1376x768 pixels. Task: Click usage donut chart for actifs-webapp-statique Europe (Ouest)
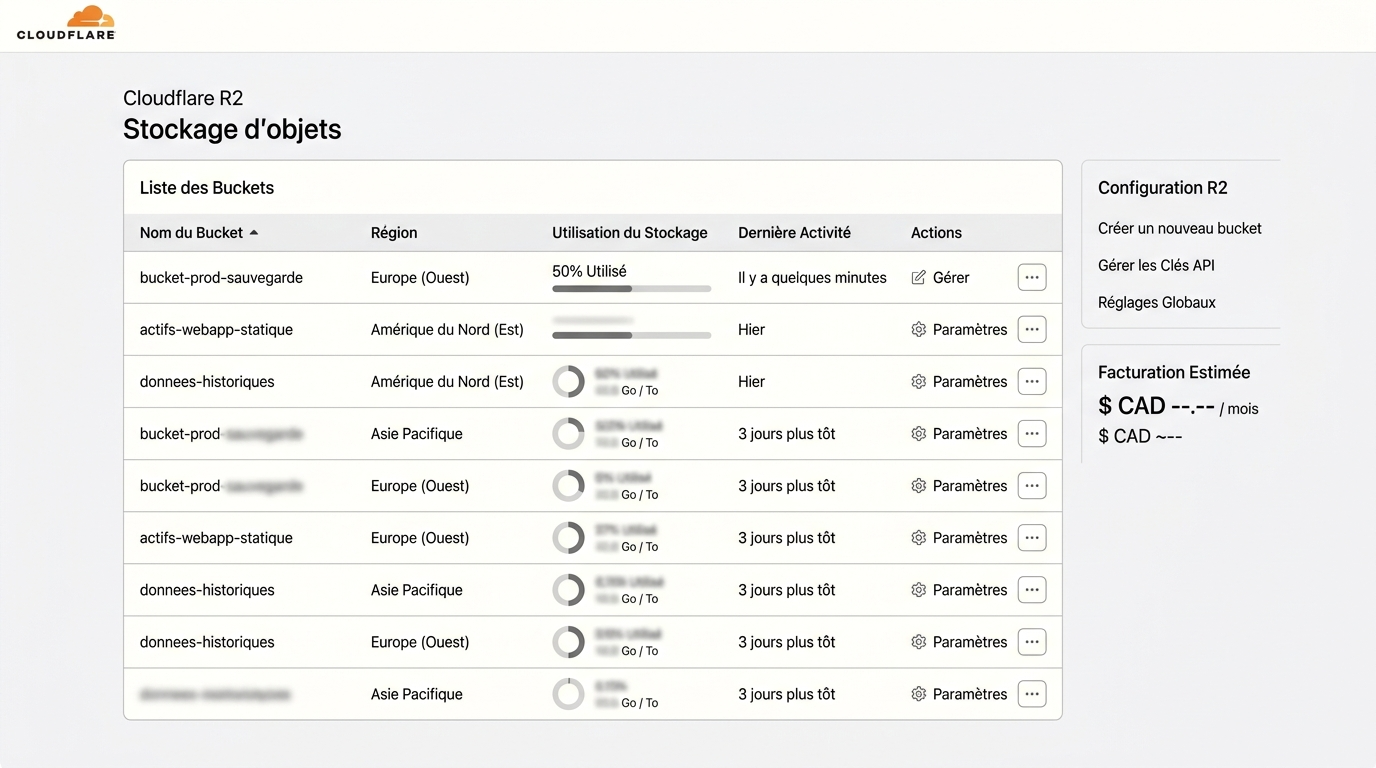pyautogui.click(x=569, y=537)
